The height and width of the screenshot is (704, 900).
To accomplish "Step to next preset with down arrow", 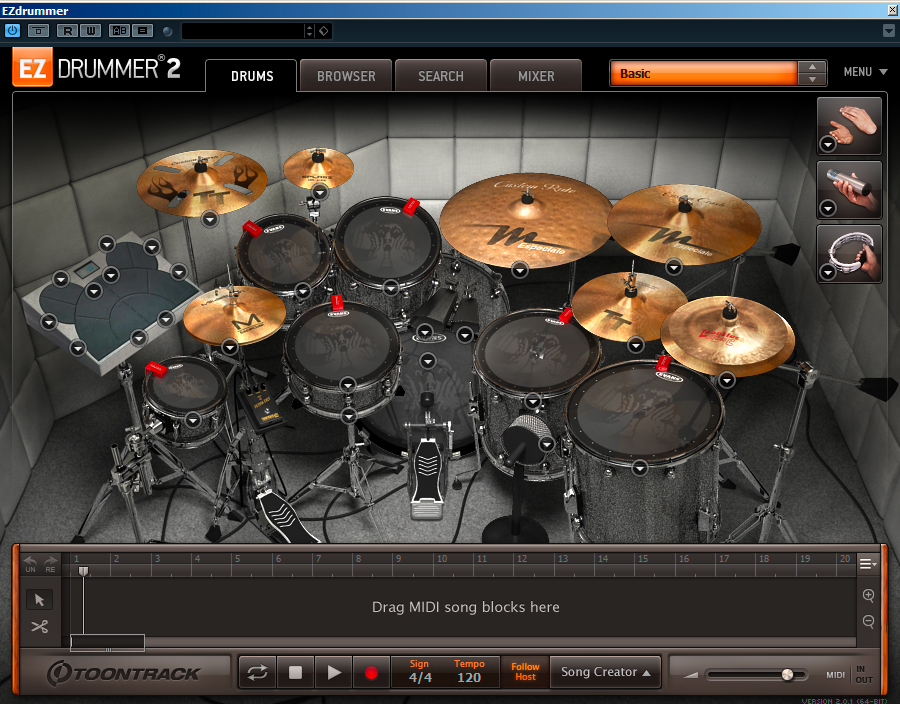I will pyautogui.click(x=812, y=79).
